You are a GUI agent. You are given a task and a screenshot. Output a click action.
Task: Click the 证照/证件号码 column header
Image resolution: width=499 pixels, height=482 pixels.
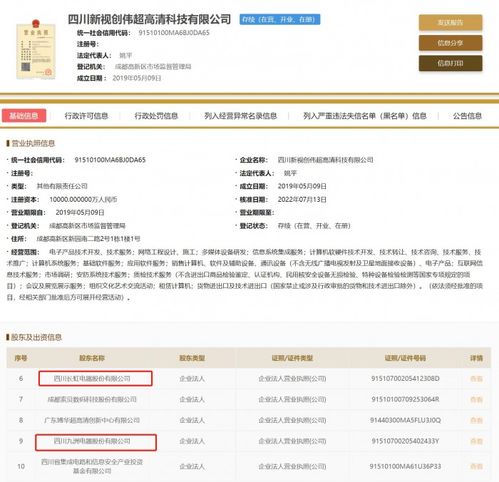click(405, 358)
